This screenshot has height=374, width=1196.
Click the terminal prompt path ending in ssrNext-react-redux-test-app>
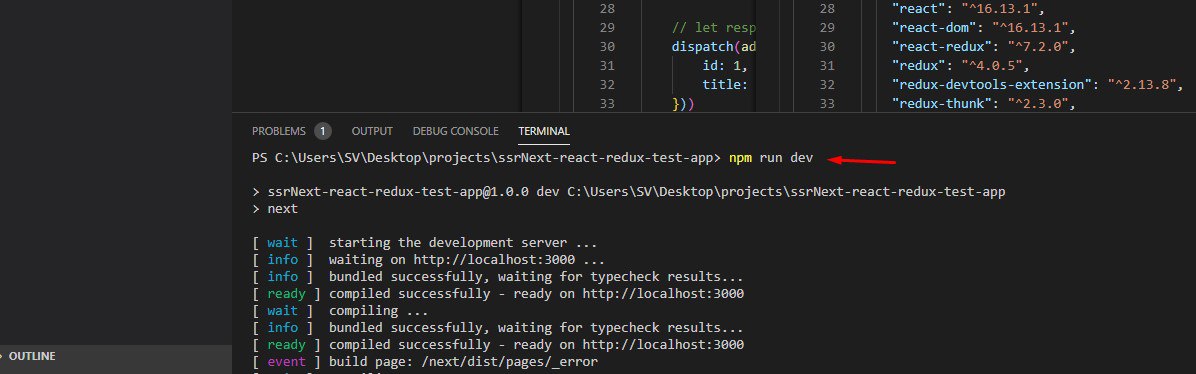pos(486,158)
